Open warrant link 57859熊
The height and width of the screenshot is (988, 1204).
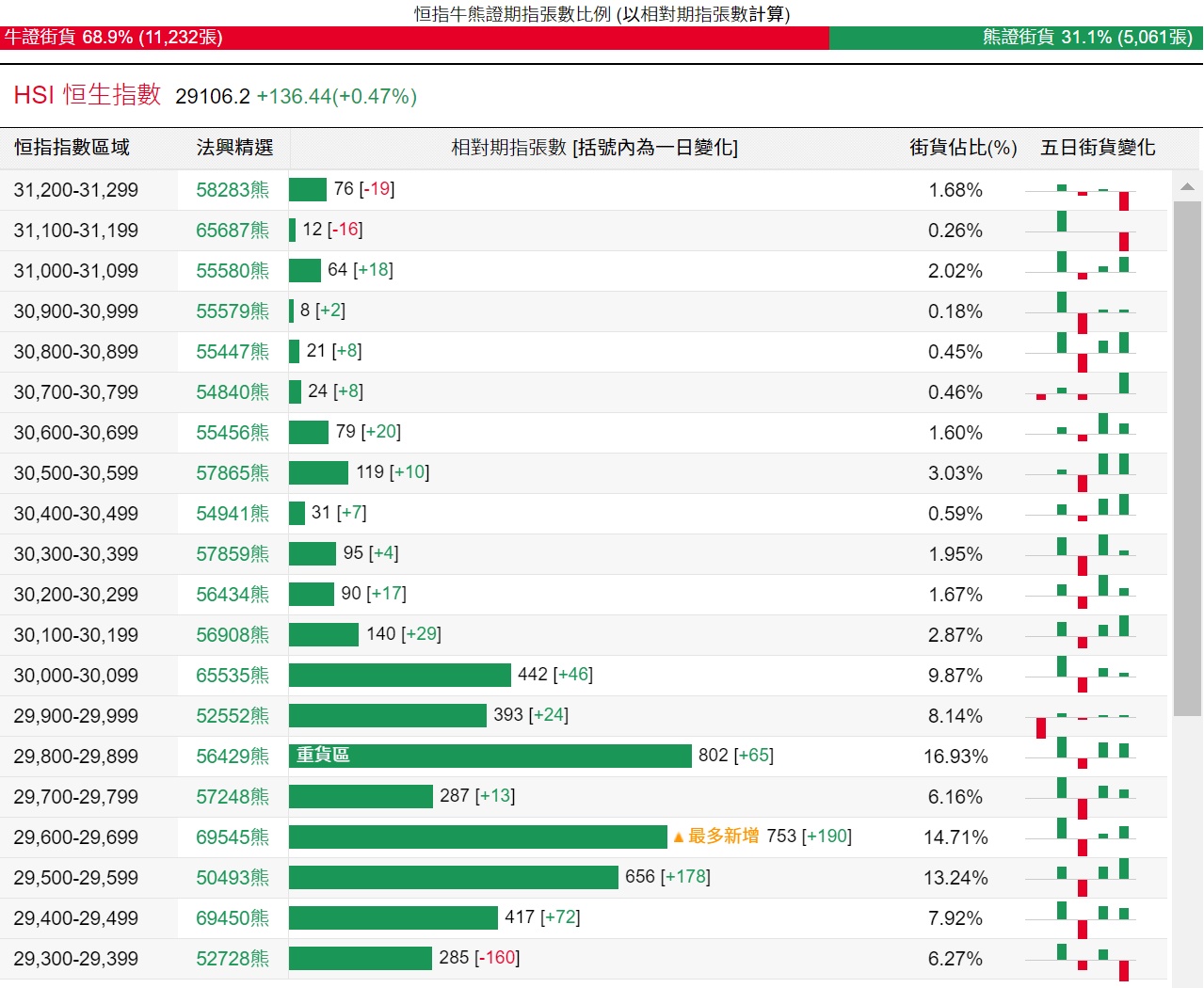(233, 554)
